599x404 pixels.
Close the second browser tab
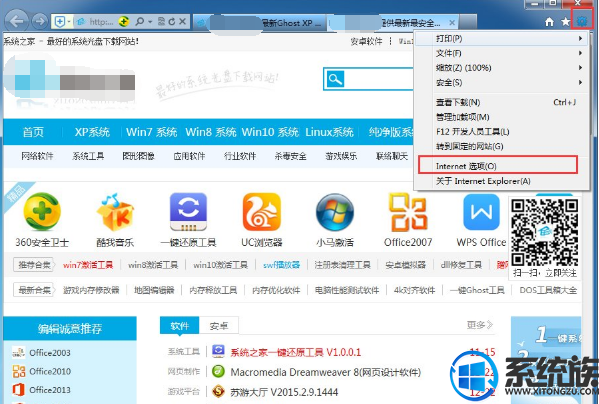(x=452, y=23)
